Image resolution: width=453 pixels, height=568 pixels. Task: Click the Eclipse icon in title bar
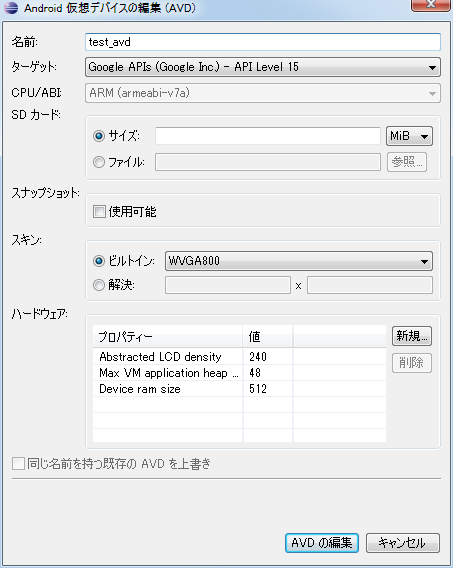[11, 8]
